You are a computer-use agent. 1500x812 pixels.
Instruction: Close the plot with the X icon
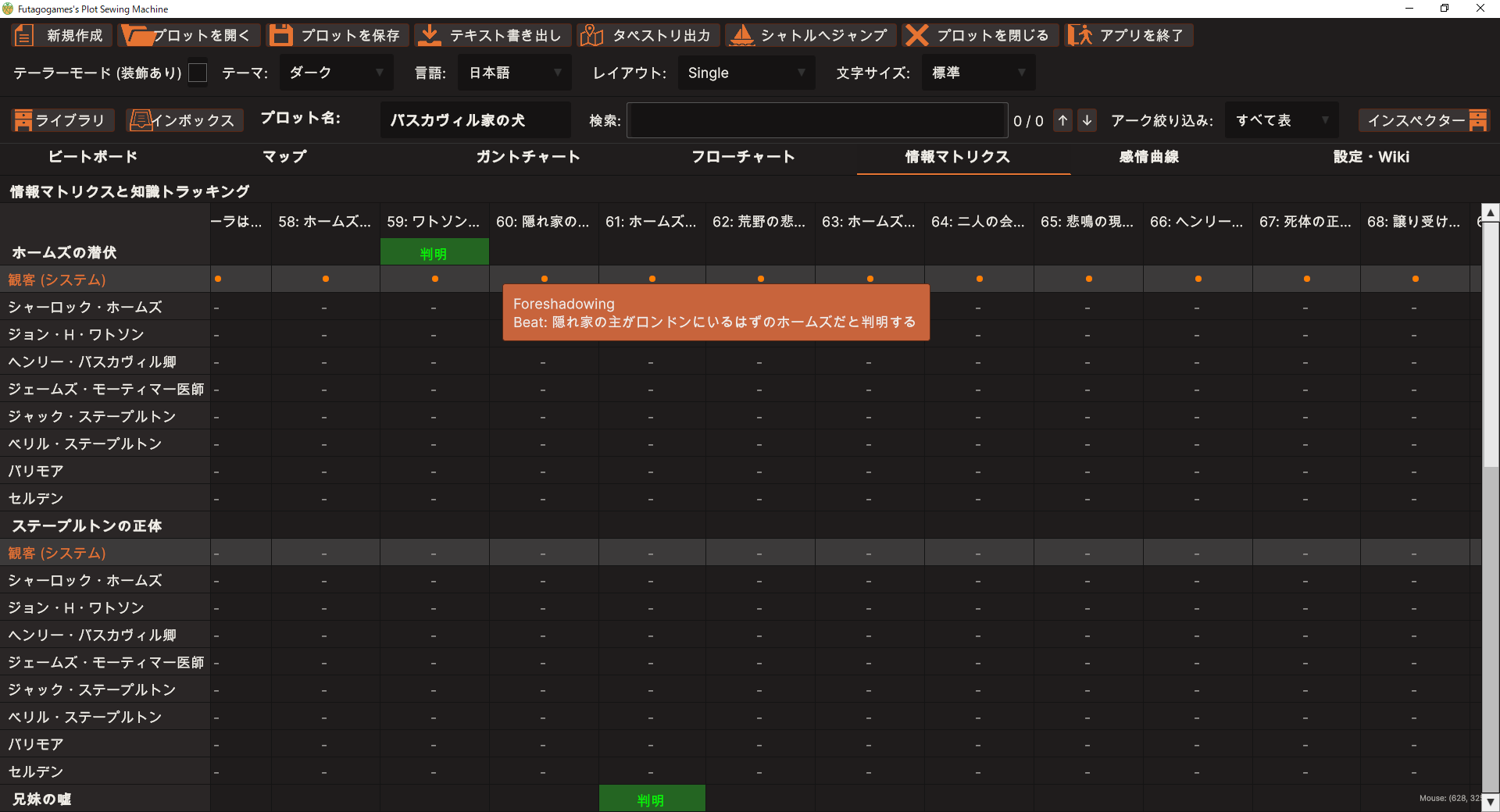(917, 35)
